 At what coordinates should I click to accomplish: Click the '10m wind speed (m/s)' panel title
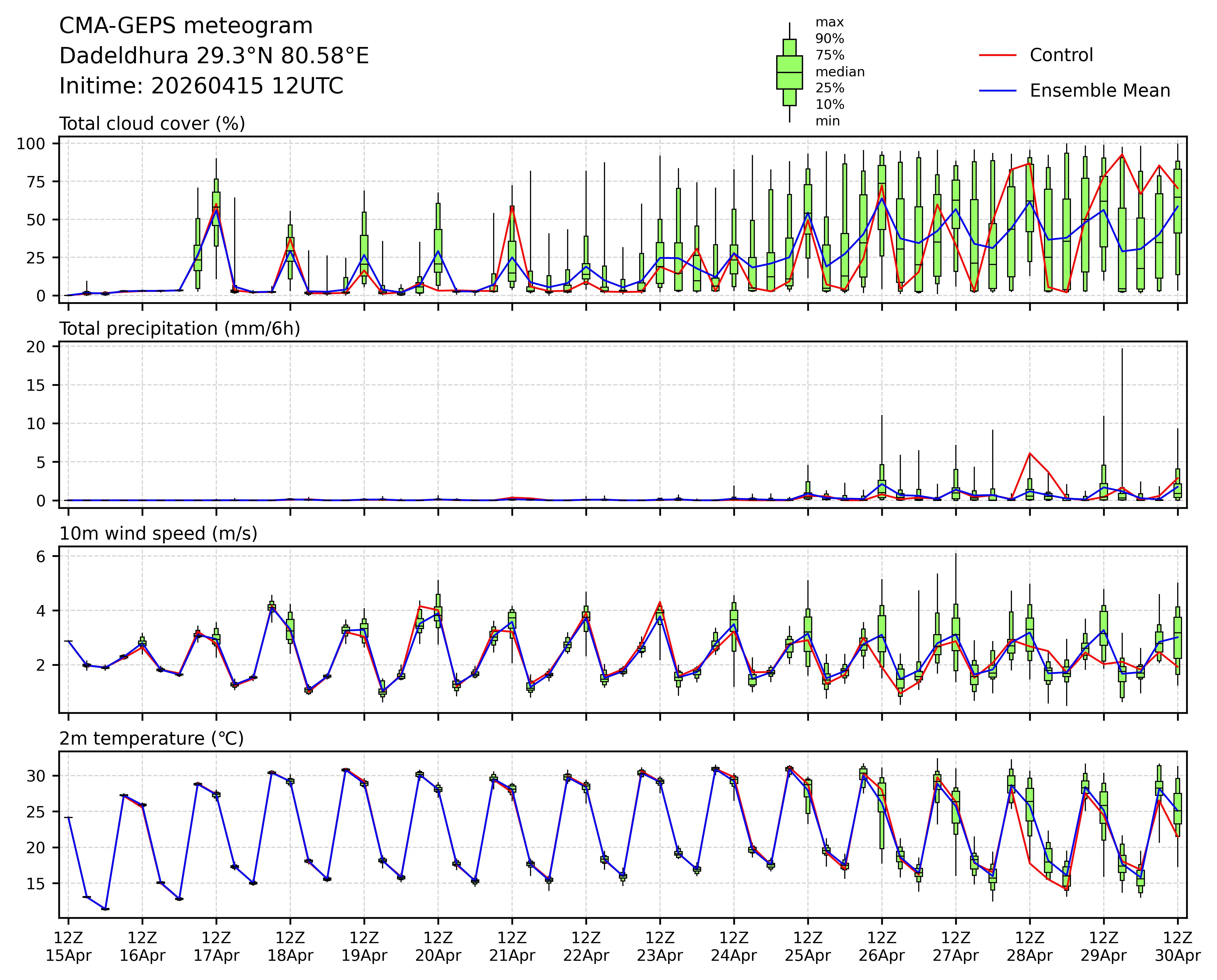158,534
